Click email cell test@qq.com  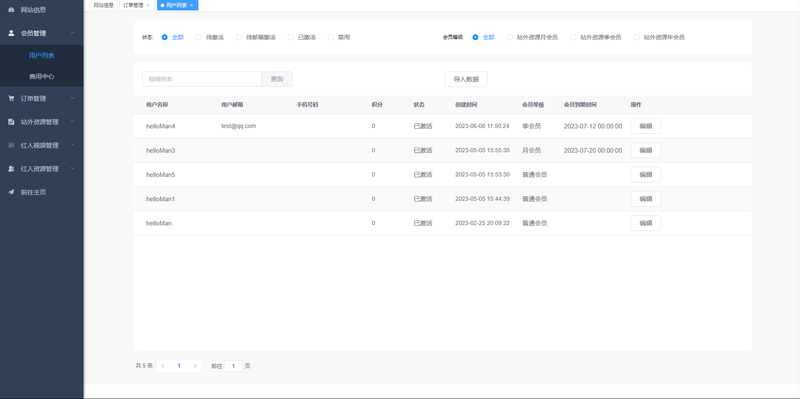(x=238, y=126)
